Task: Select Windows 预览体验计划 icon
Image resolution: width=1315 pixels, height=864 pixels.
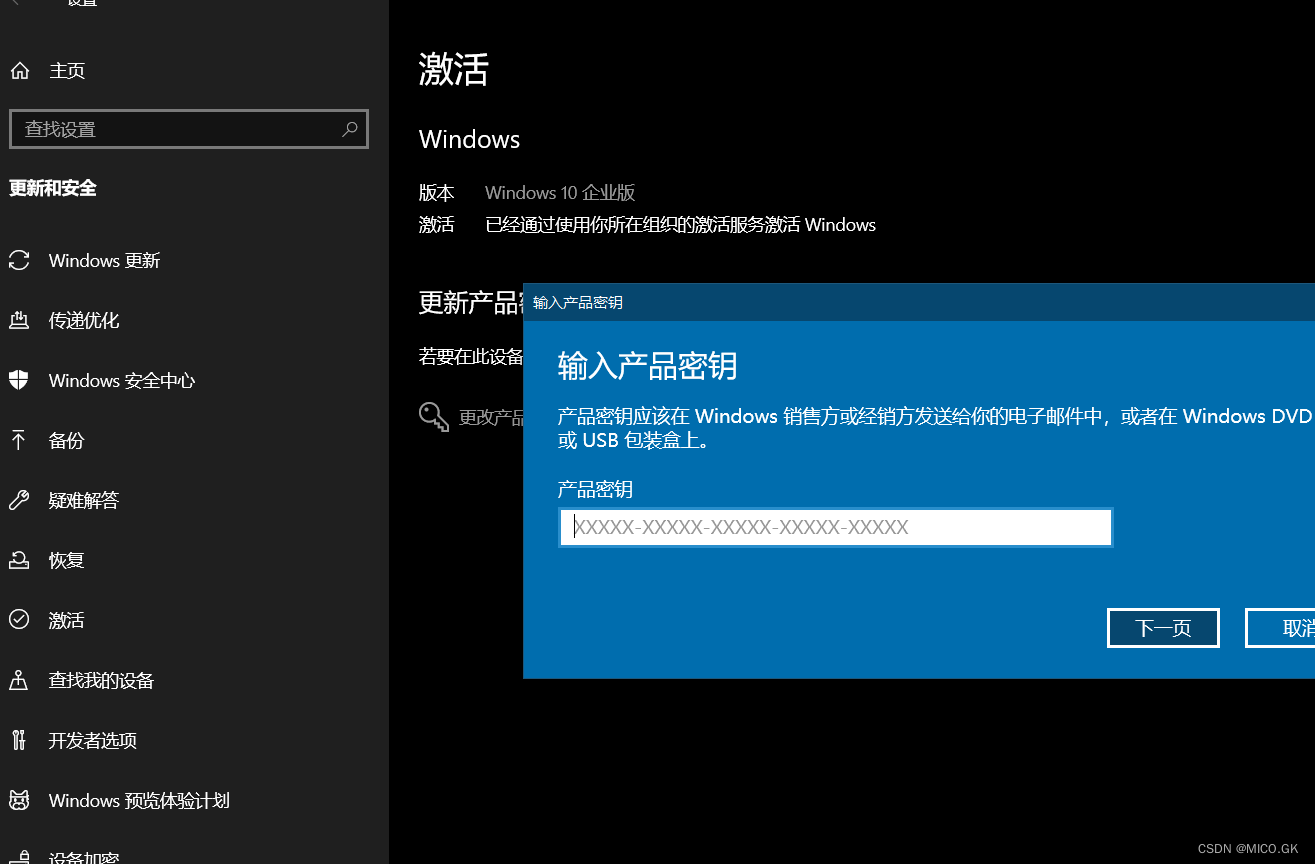Action: coord(20,800)
